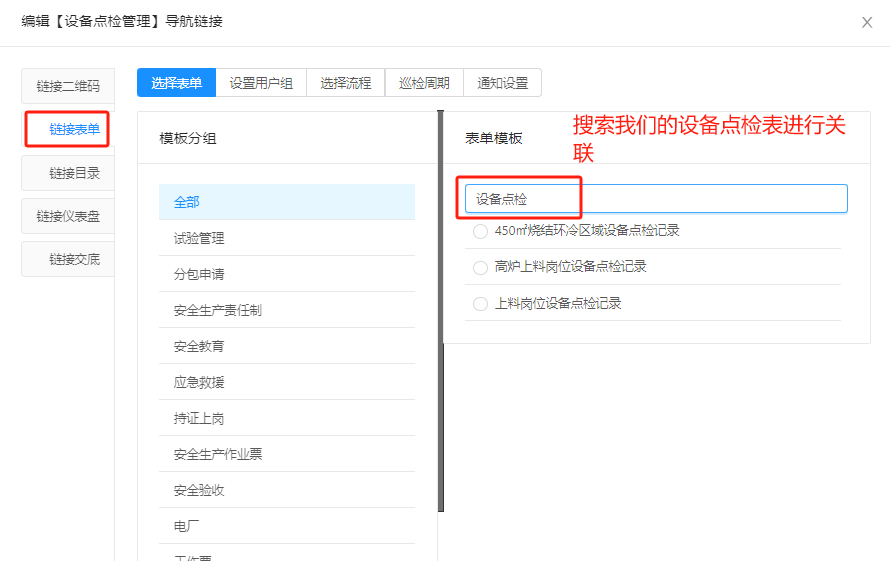
Task: Switch to 通知设置 tab
Action: click(x=502, y=83)
